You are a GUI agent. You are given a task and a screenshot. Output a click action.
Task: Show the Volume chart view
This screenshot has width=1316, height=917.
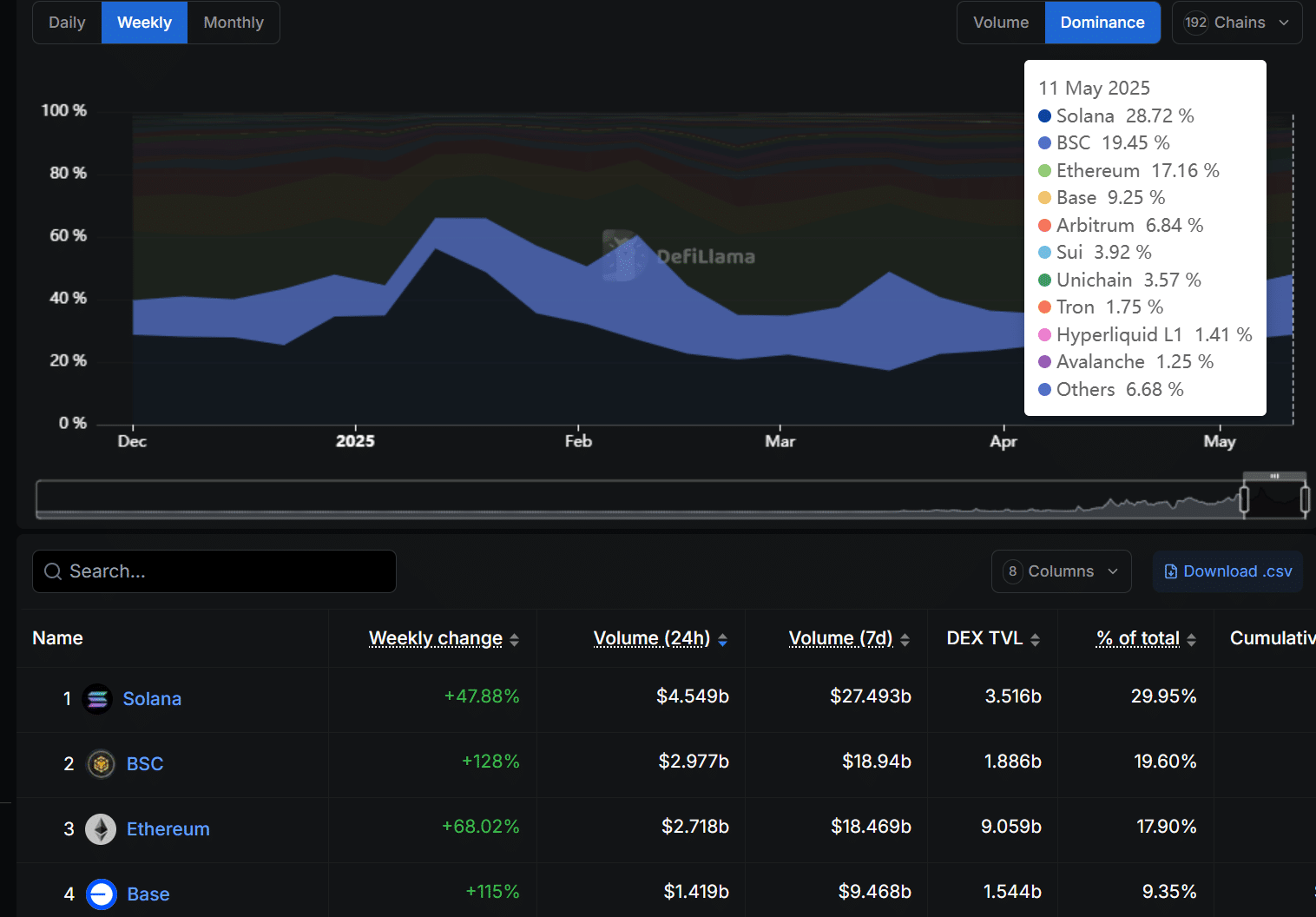pos(1001,23)
